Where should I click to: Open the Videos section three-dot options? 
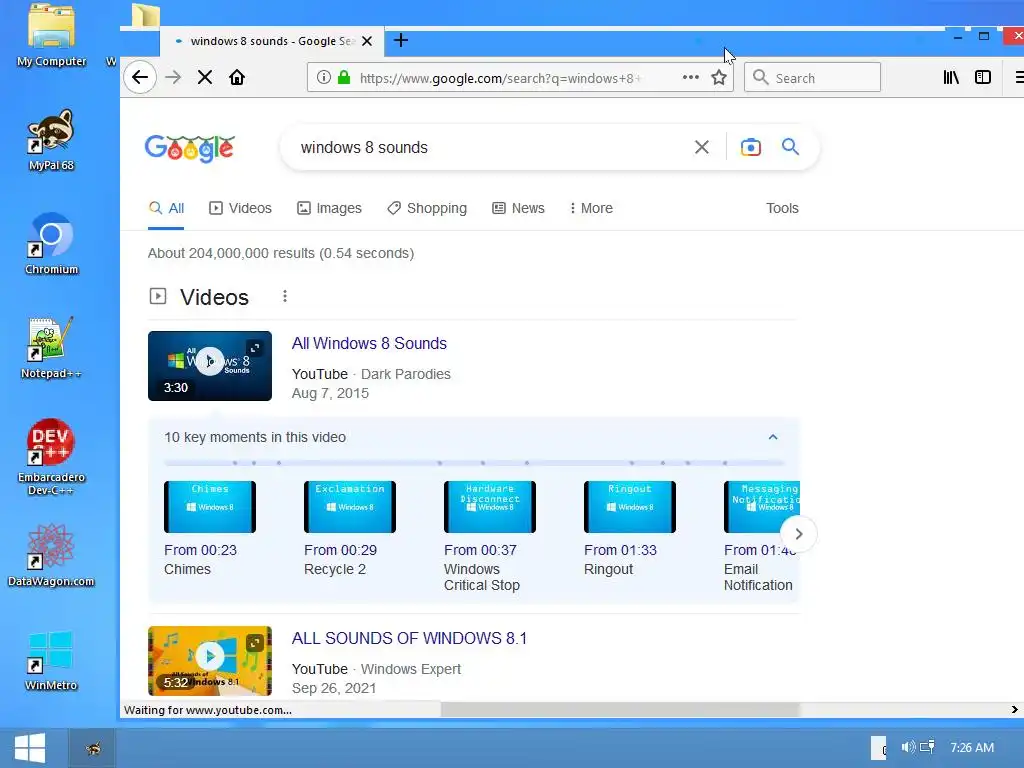click(x=285, y=296)
